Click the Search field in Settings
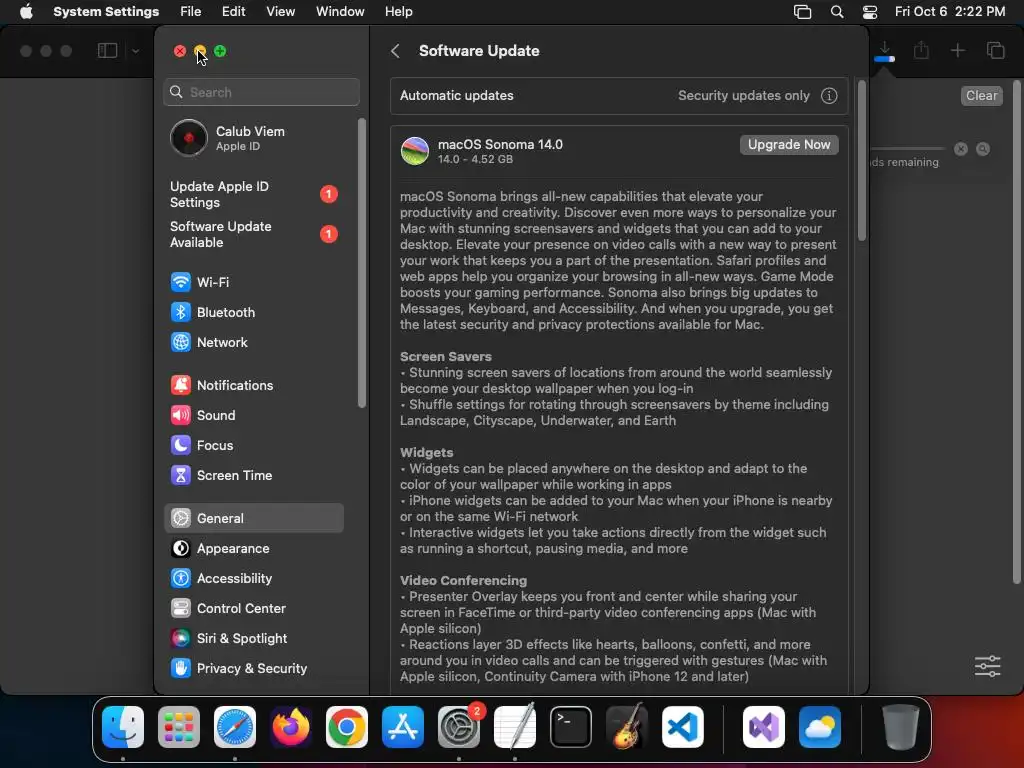Viewport: 1024px width, 768px height. (261, 92)
